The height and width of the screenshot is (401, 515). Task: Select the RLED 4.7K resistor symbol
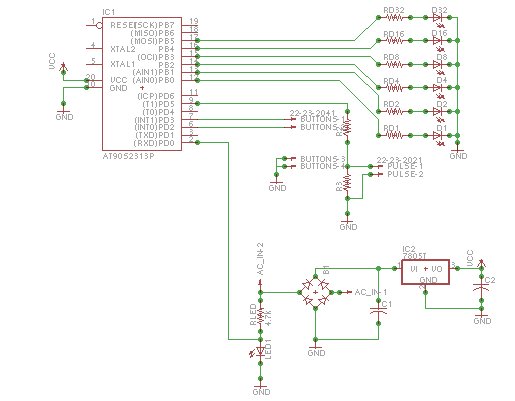pos(260,316)
